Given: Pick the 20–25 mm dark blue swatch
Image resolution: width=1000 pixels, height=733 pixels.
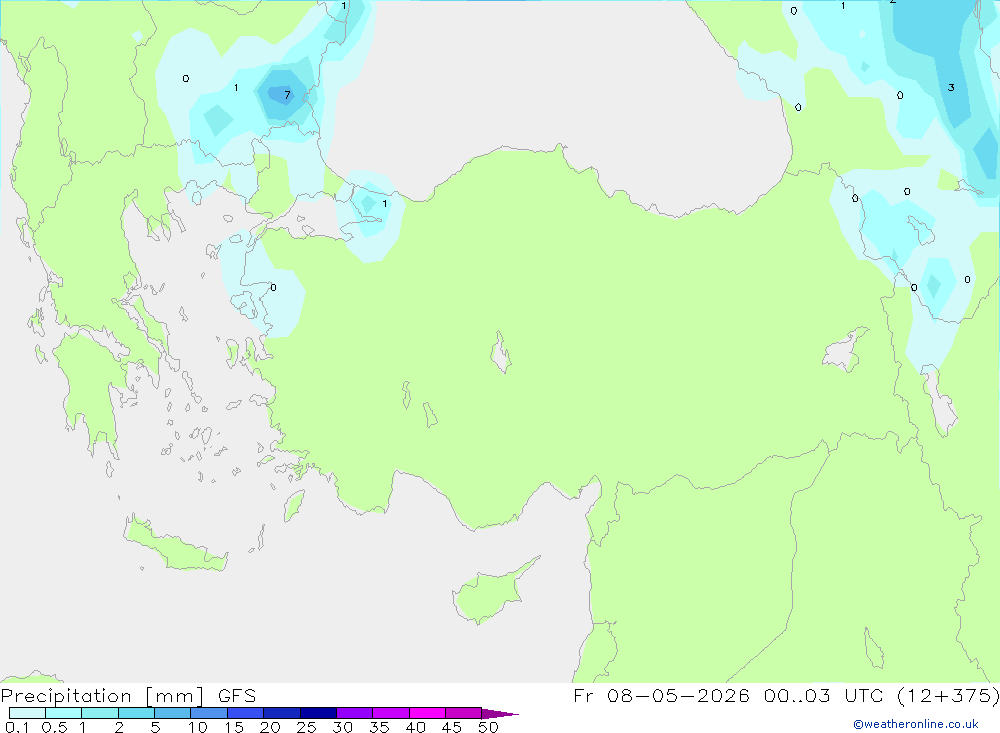Looking at the screenshot, I should pyautogui.click(x=282, y=713).
